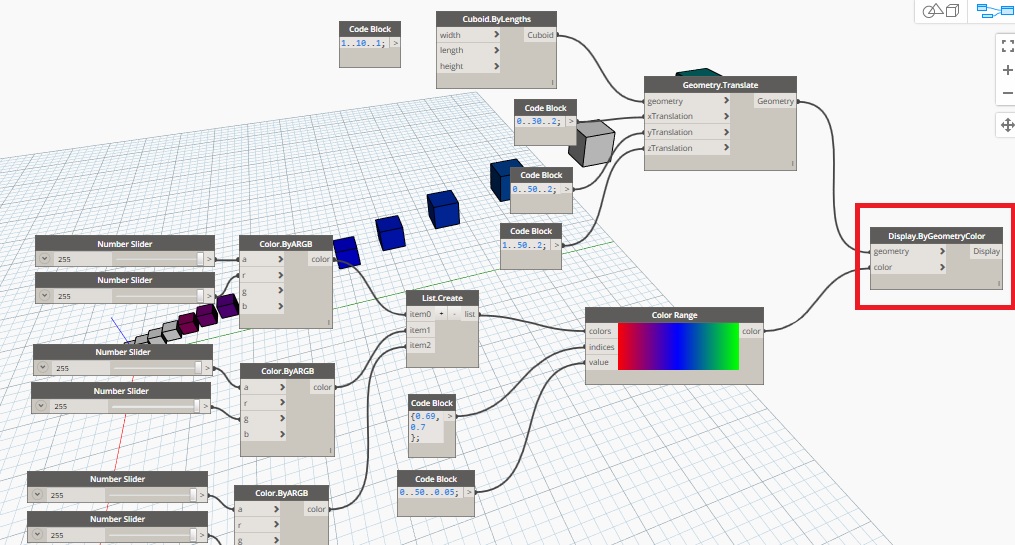Screen dimensions: 1015x545
Task: Click the width port arrow on Cuboid.ByLengths
Action: (x=496, y=35)
